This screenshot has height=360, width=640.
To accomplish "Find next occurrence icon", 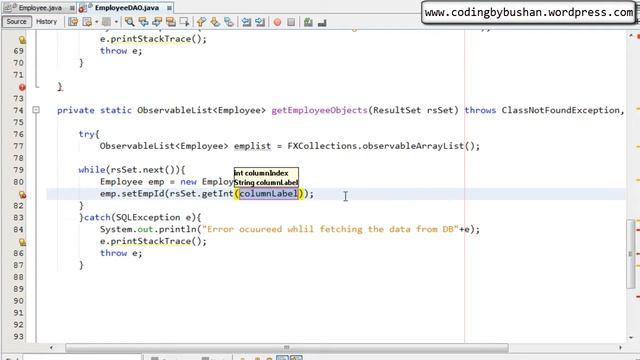I will click(x=157, y=22).
